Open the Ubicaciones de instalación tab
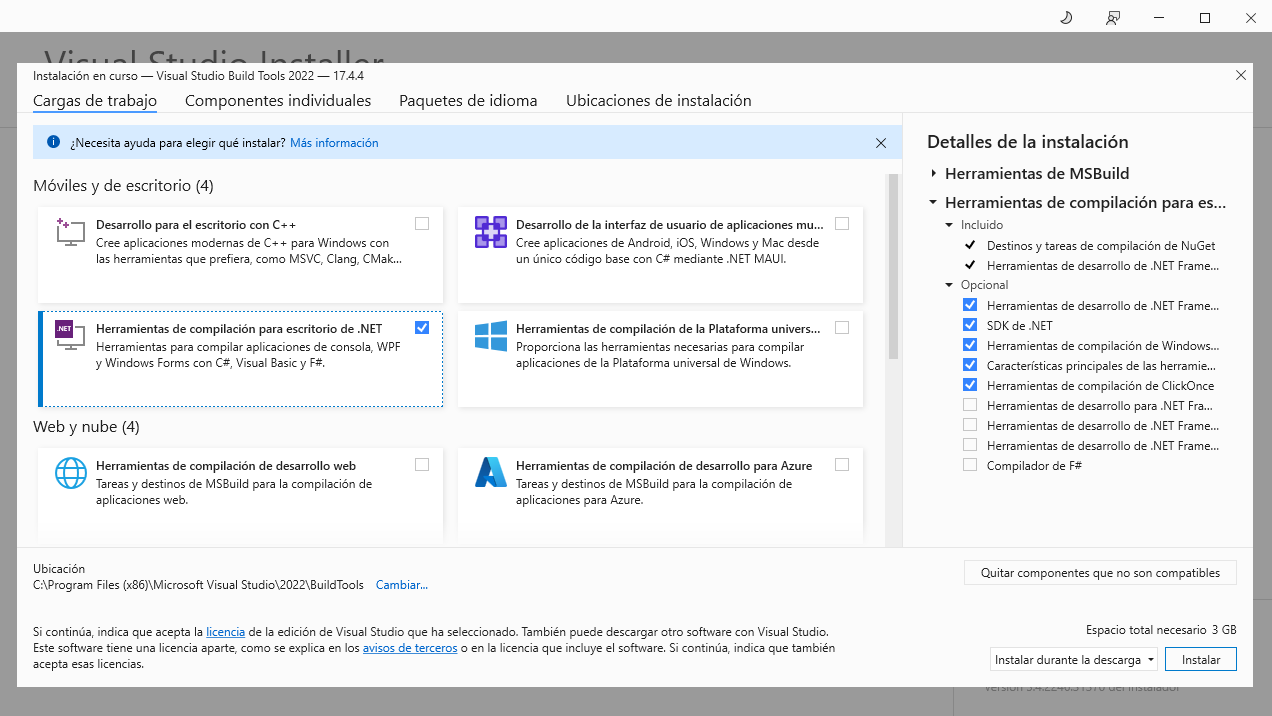Viewport: 1272px width, 716px height. click(659, 101)
